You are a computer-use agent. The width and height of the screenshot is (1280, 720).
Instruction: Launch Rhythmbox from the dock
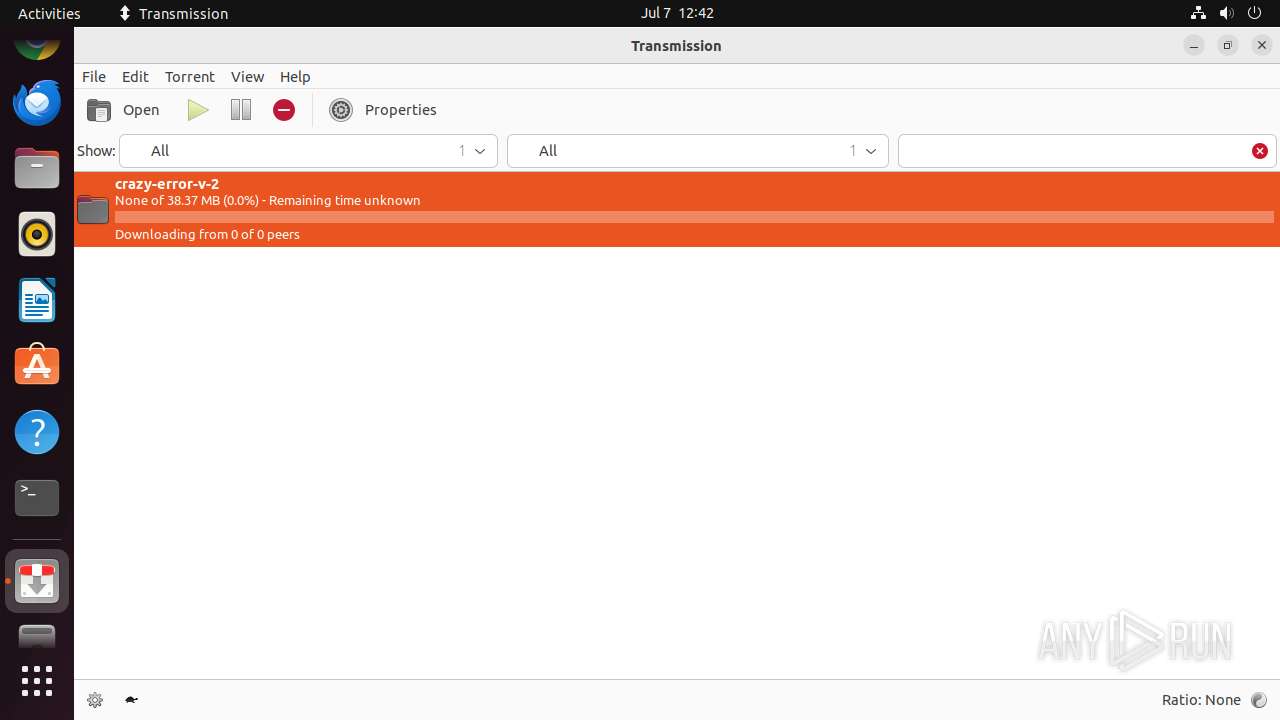37,235
